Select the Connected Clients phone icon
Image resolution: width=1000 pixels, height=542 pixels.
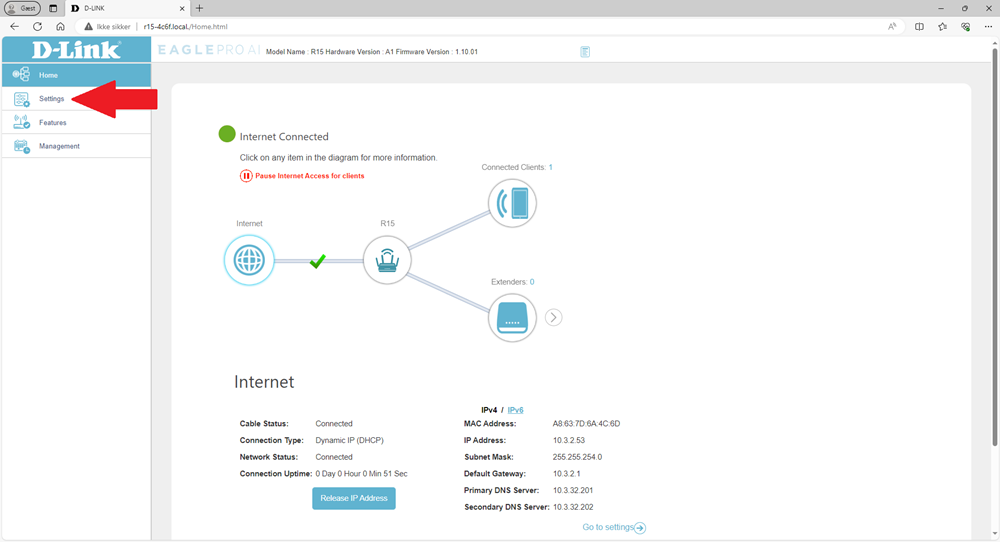[512, 203]
